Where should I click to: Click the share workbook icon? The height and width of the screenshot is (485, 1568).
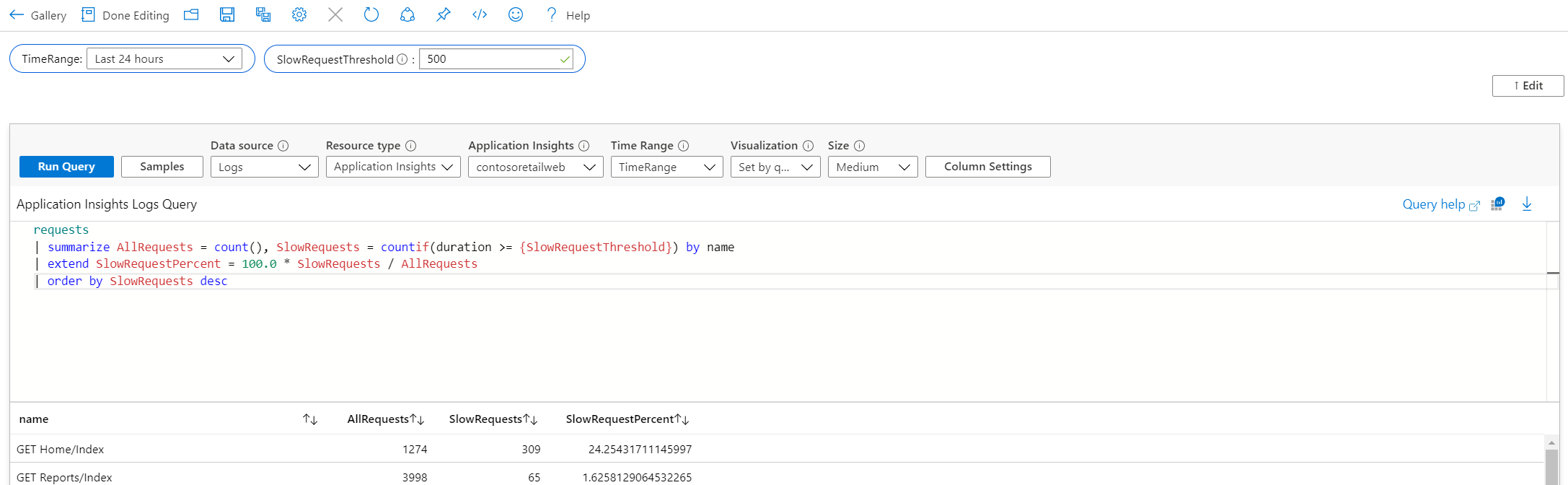[408, 14]
